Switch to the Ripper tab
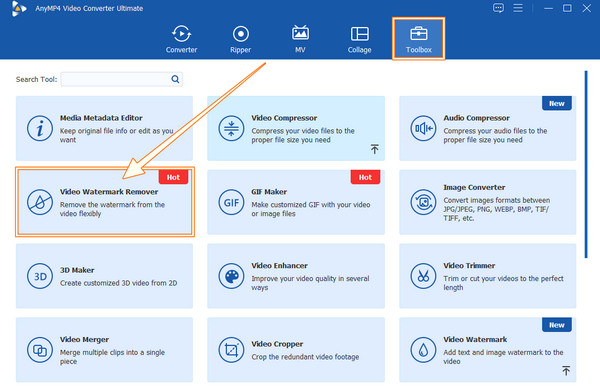This screenshot has height=387, width=600. [x=241, y=39]
